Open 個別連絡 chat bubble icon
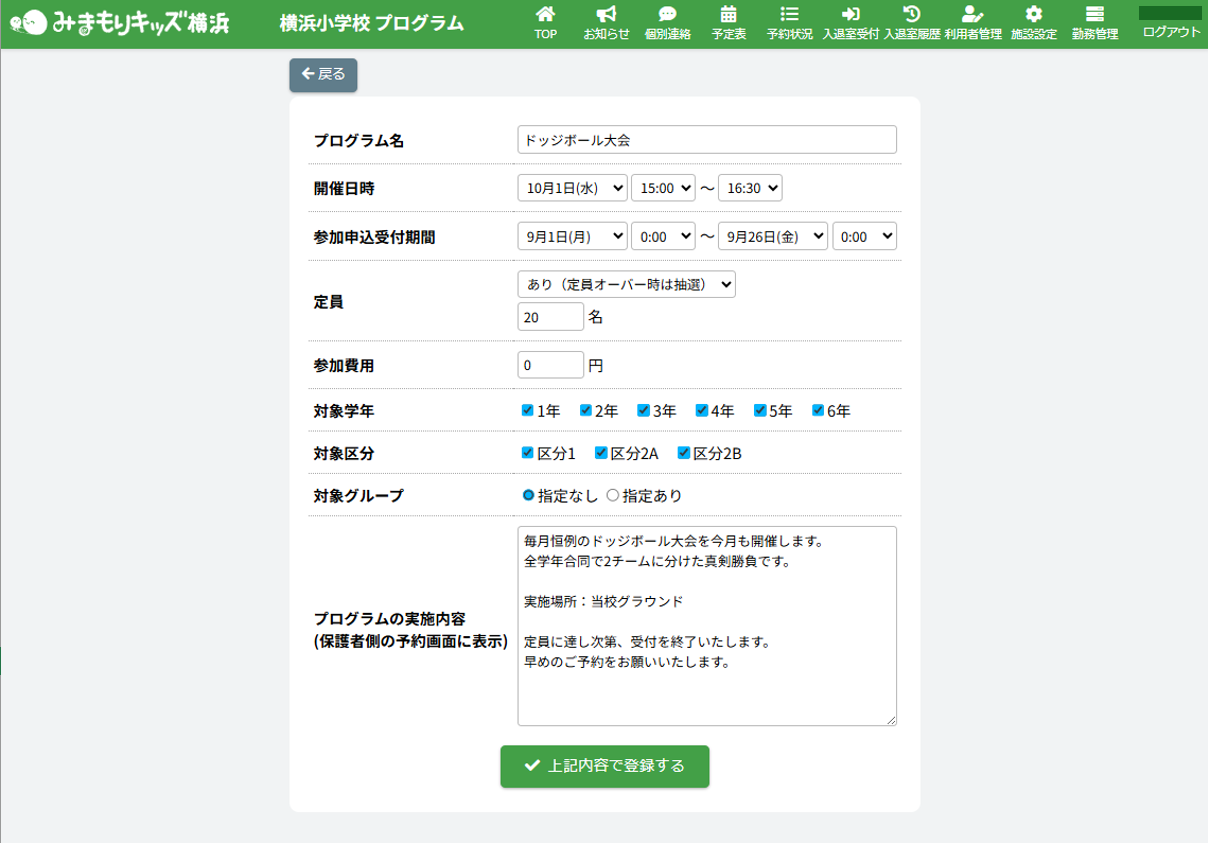 pos(667,14)
